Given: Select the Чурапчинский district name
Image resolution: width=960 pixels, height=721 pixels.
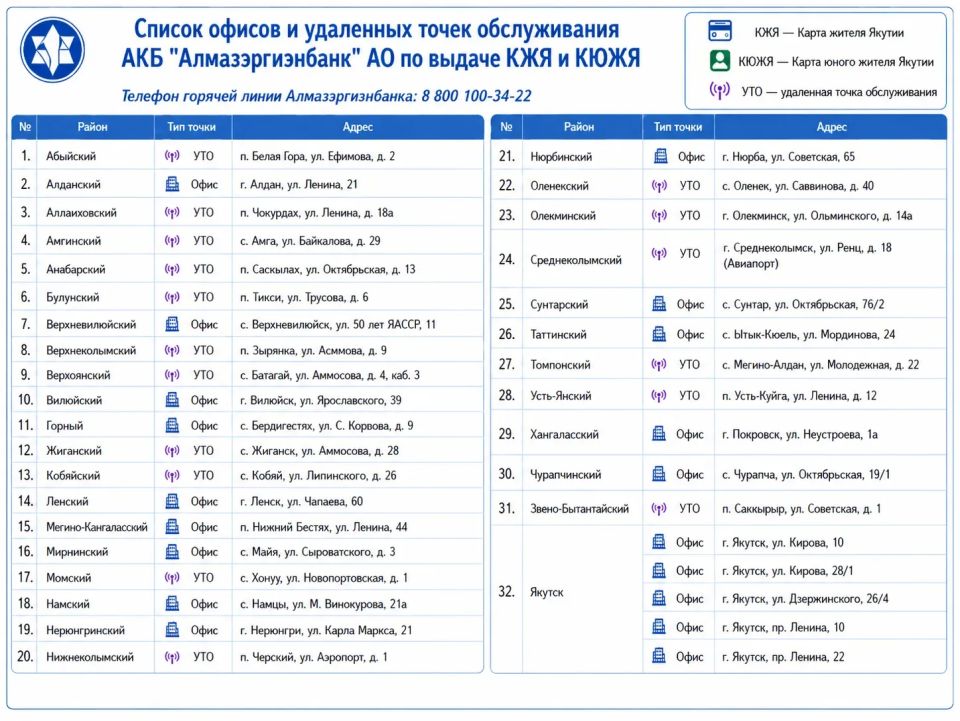Looking at the screenshot, I should tap(566, 474).
